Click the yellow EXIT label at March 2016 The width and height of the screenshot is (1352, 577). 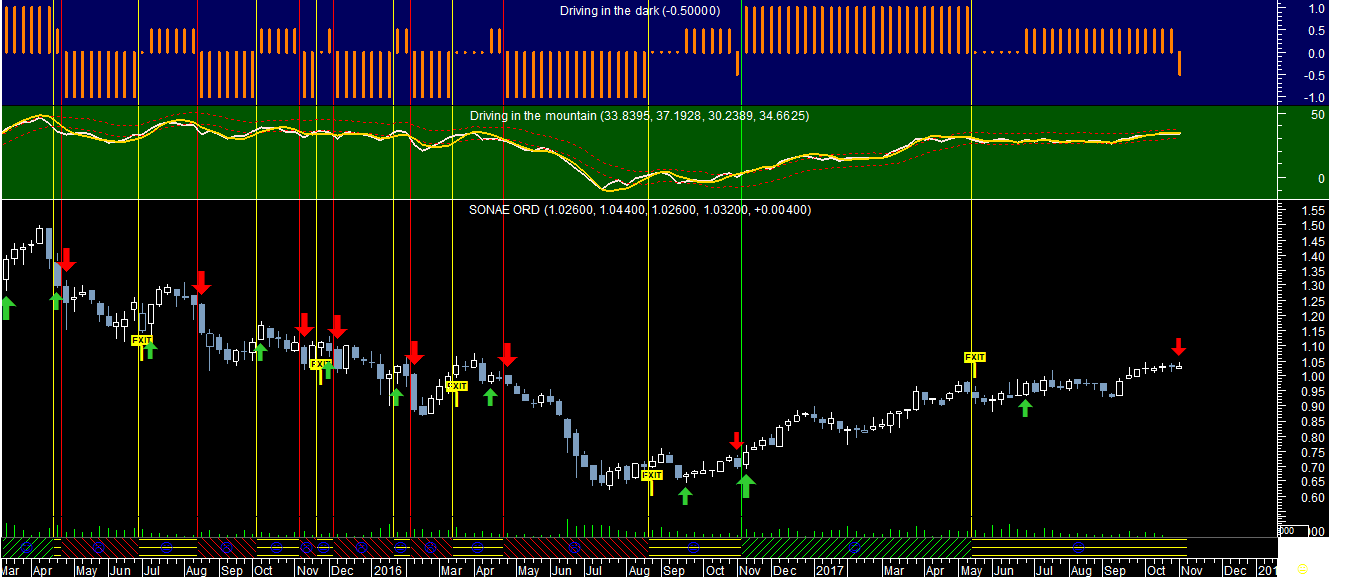(x=456, y=386)
